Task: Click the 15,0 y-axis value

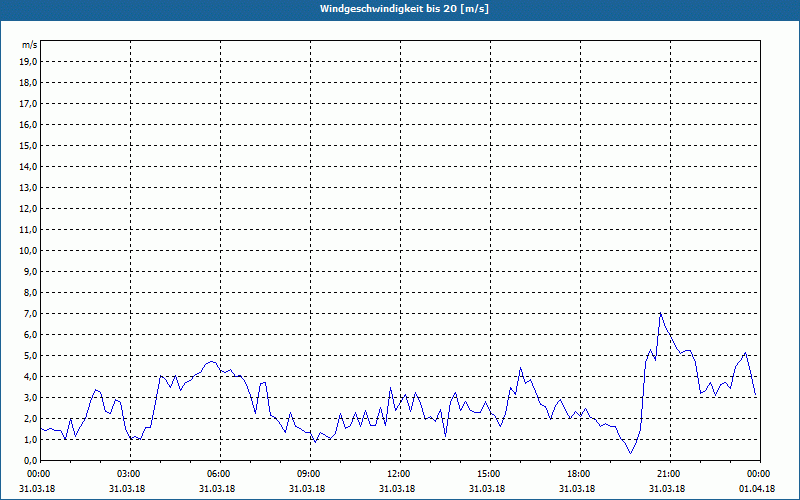Action: (28, 145)
